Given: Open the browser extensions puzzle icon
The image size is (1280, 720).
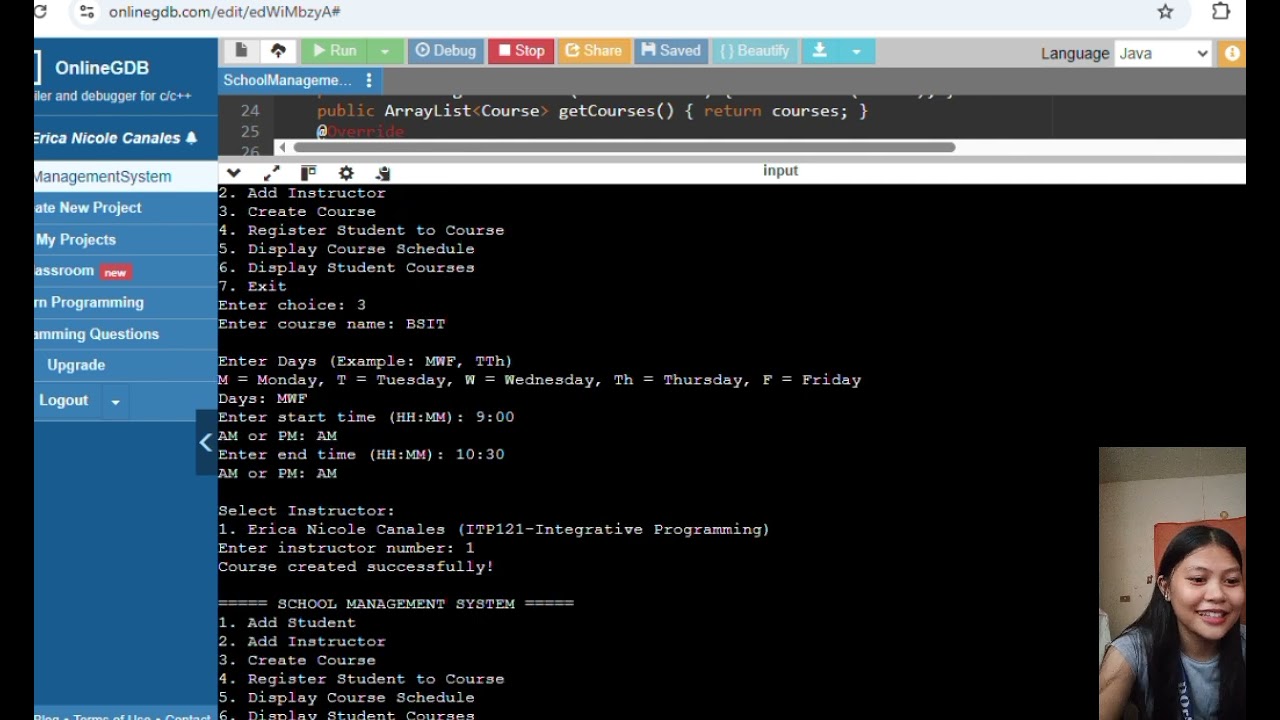Looking at the screenshot, I should click(1221, 12).
